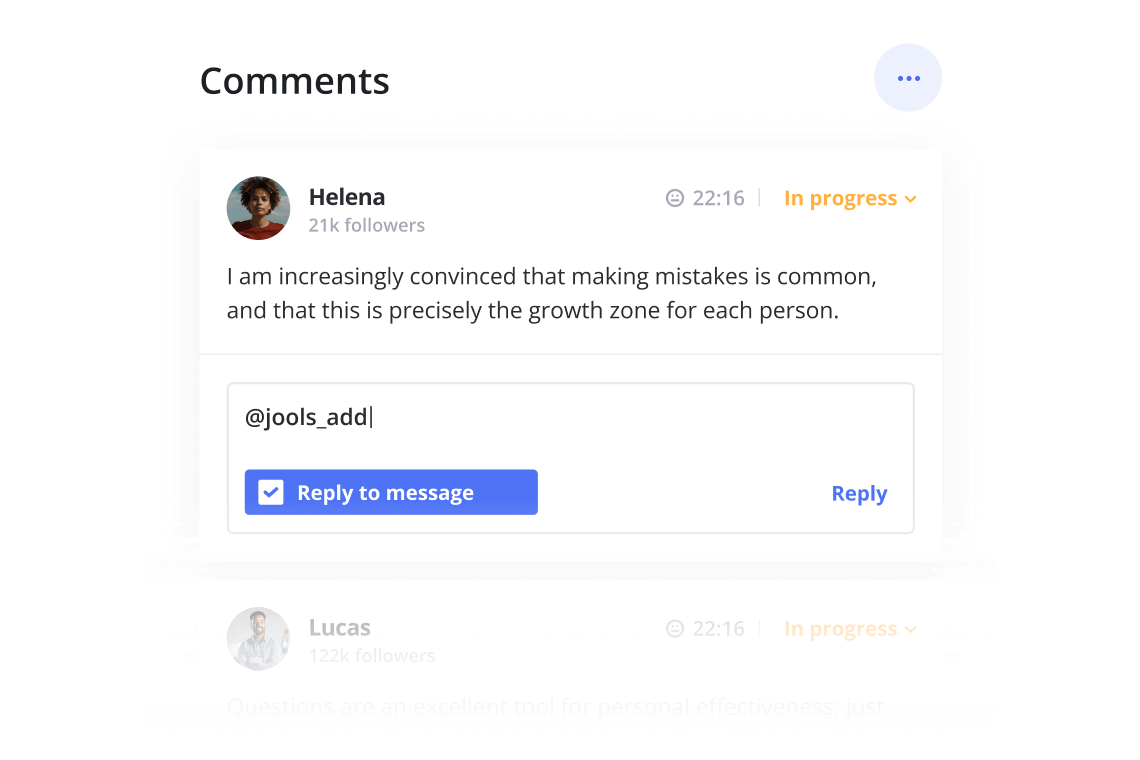
Task: Open Helena's profile picture
Action: [258, 208]
